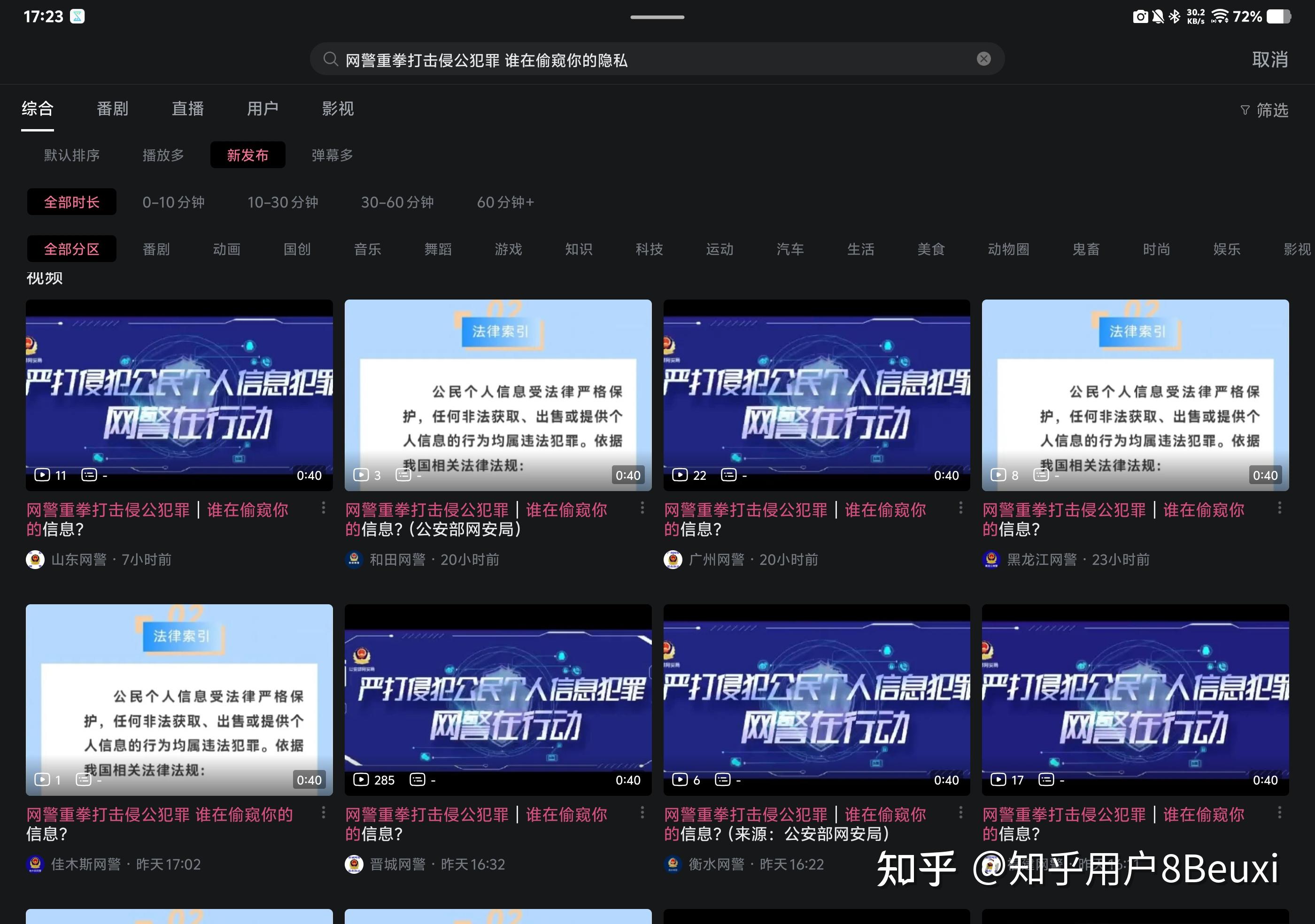Click 衡水网警 avatar icon
Image resolution: width=1315 pixels, height=924 pixels.
click(673, 864)
